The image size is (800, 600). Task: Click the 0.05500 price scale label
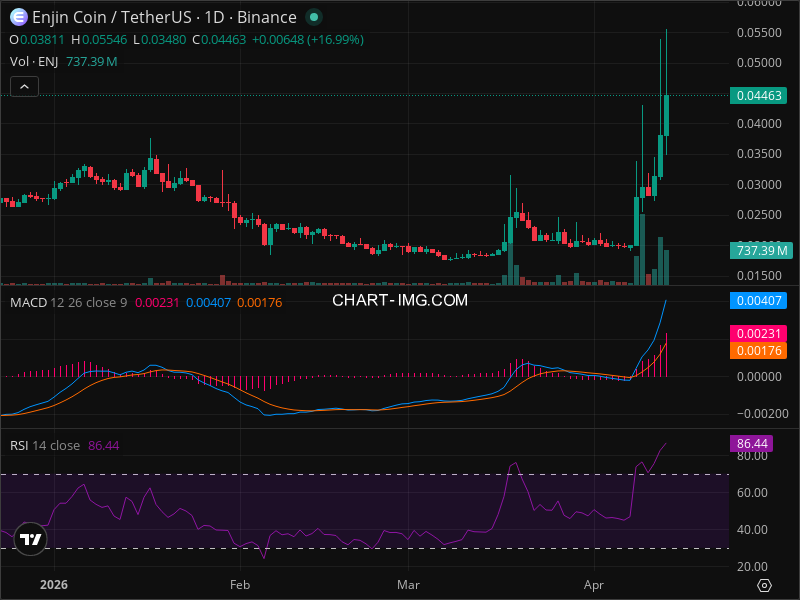click(x=759, y=33)
